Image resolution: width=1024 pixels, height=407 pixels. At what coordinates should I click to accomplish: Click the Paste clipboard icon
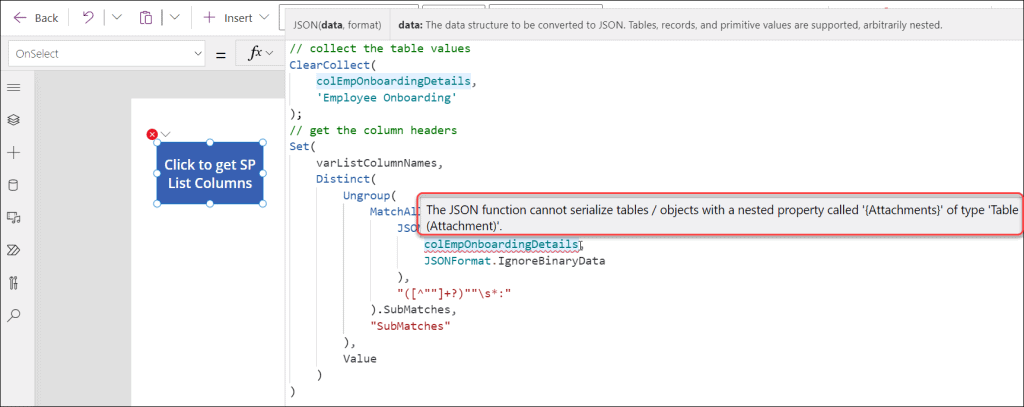tap(145, 18)
